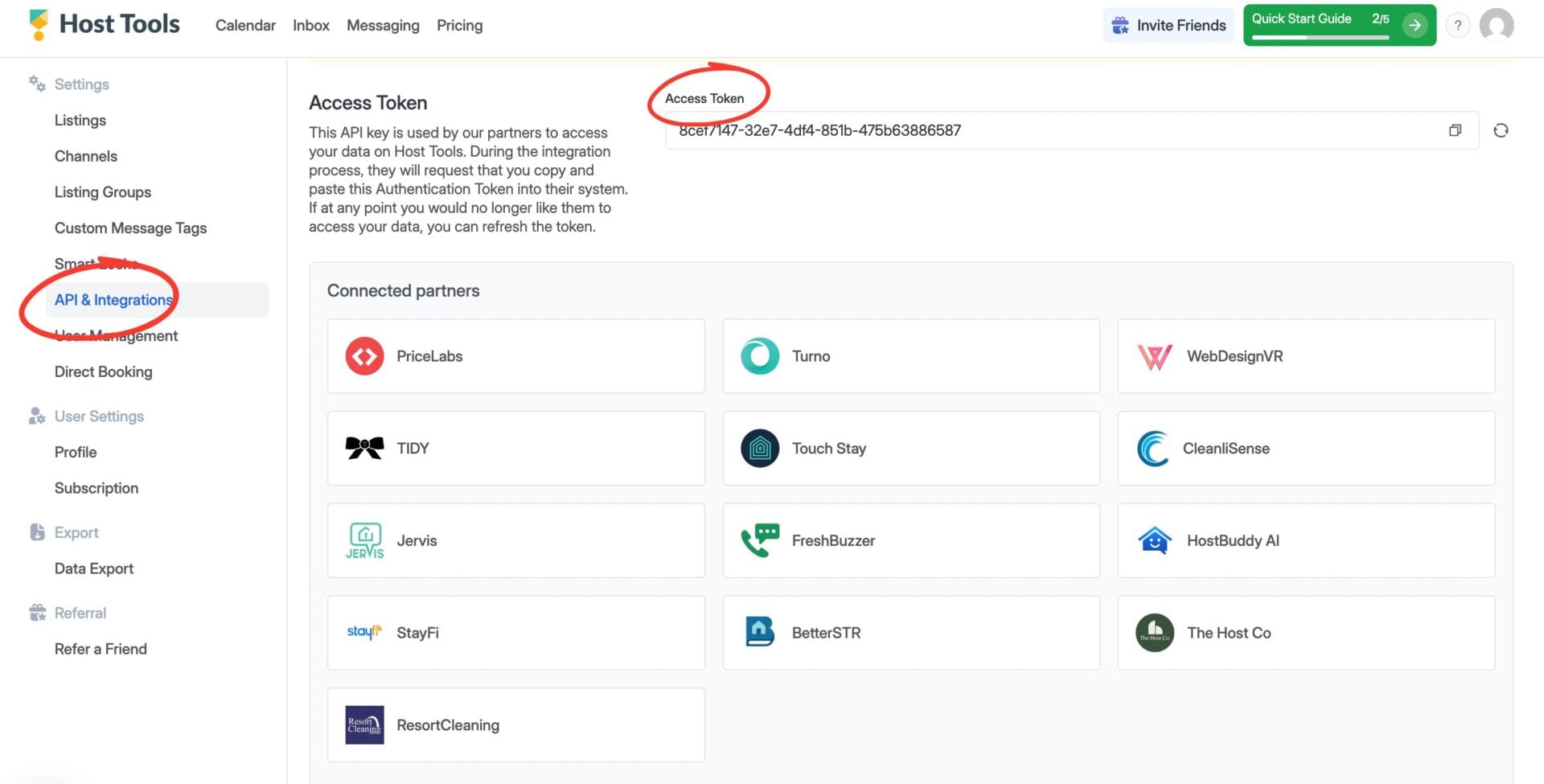Switch to the Inbox section
This screenshot has width=1544, height=784.
[x=310, y=25]
